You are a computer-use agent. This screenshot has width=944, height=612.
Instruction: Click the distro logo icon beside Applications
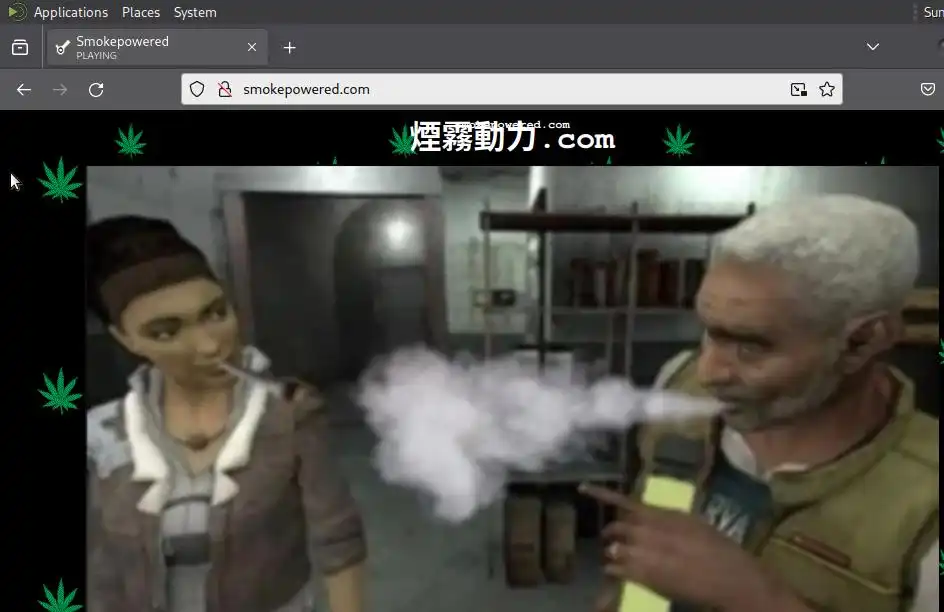[17, 12]
